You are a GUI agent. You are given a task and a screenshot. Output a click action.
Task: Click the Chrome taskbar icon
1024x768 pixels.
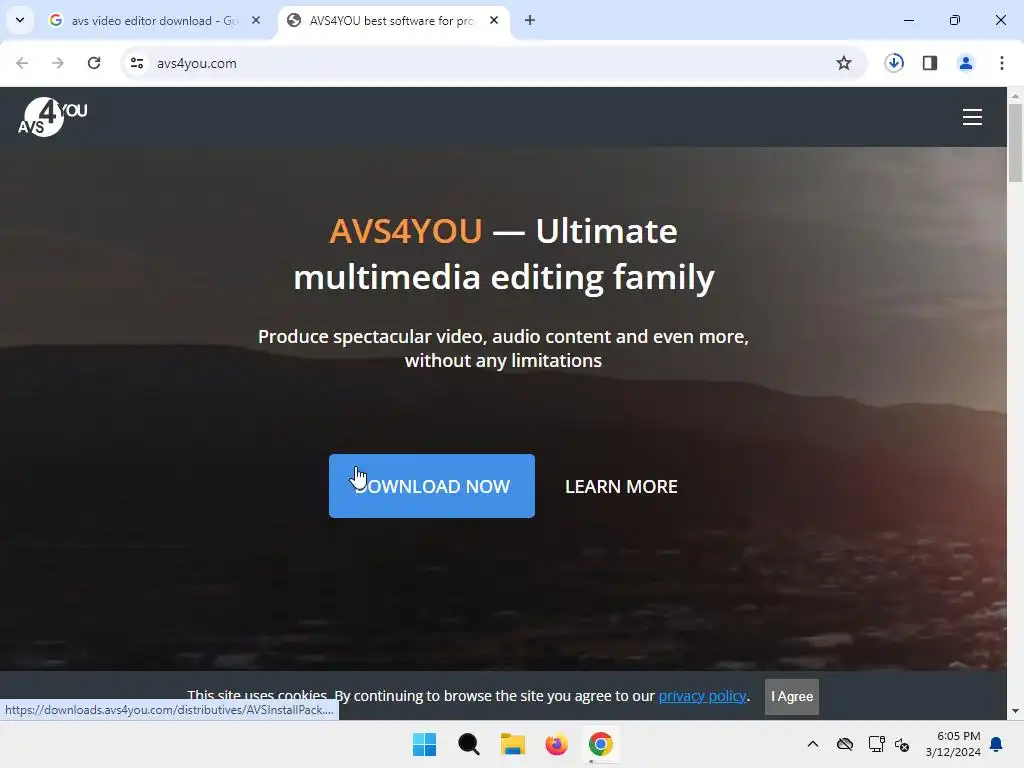(600, 744)
